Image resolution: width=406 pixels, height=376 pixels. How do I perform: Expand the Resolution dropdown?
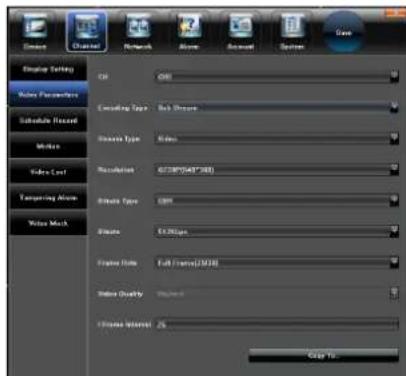point(394,170)
